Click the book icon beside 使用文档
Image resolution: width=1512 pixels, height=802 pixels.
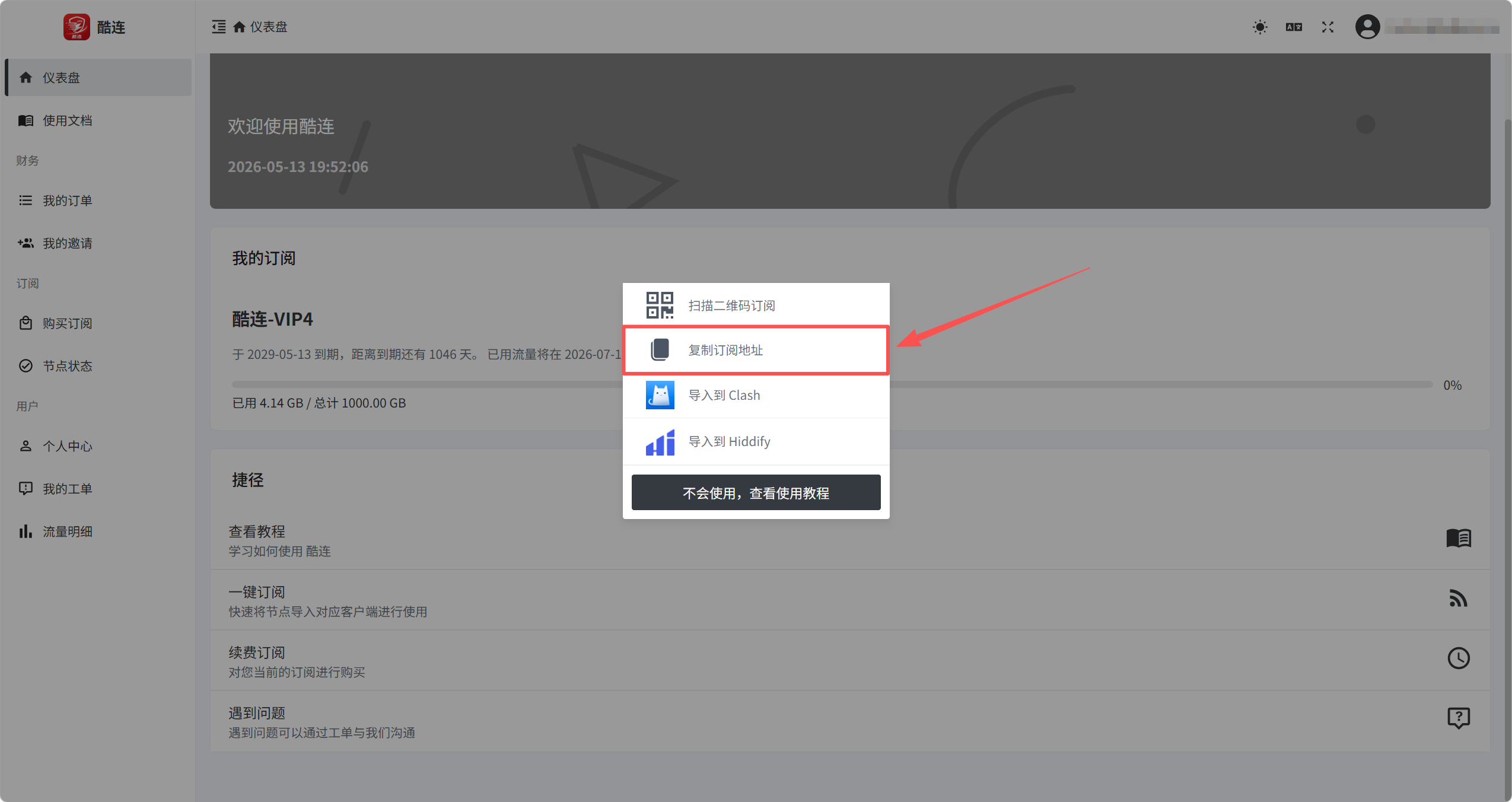[x=26, y=120]
